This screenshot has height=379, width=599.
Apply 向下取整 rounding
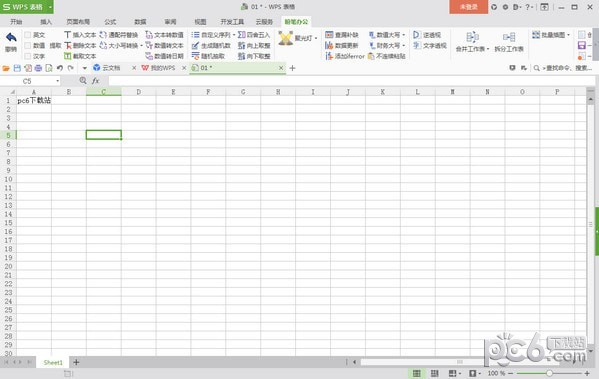tap(254, 56)
